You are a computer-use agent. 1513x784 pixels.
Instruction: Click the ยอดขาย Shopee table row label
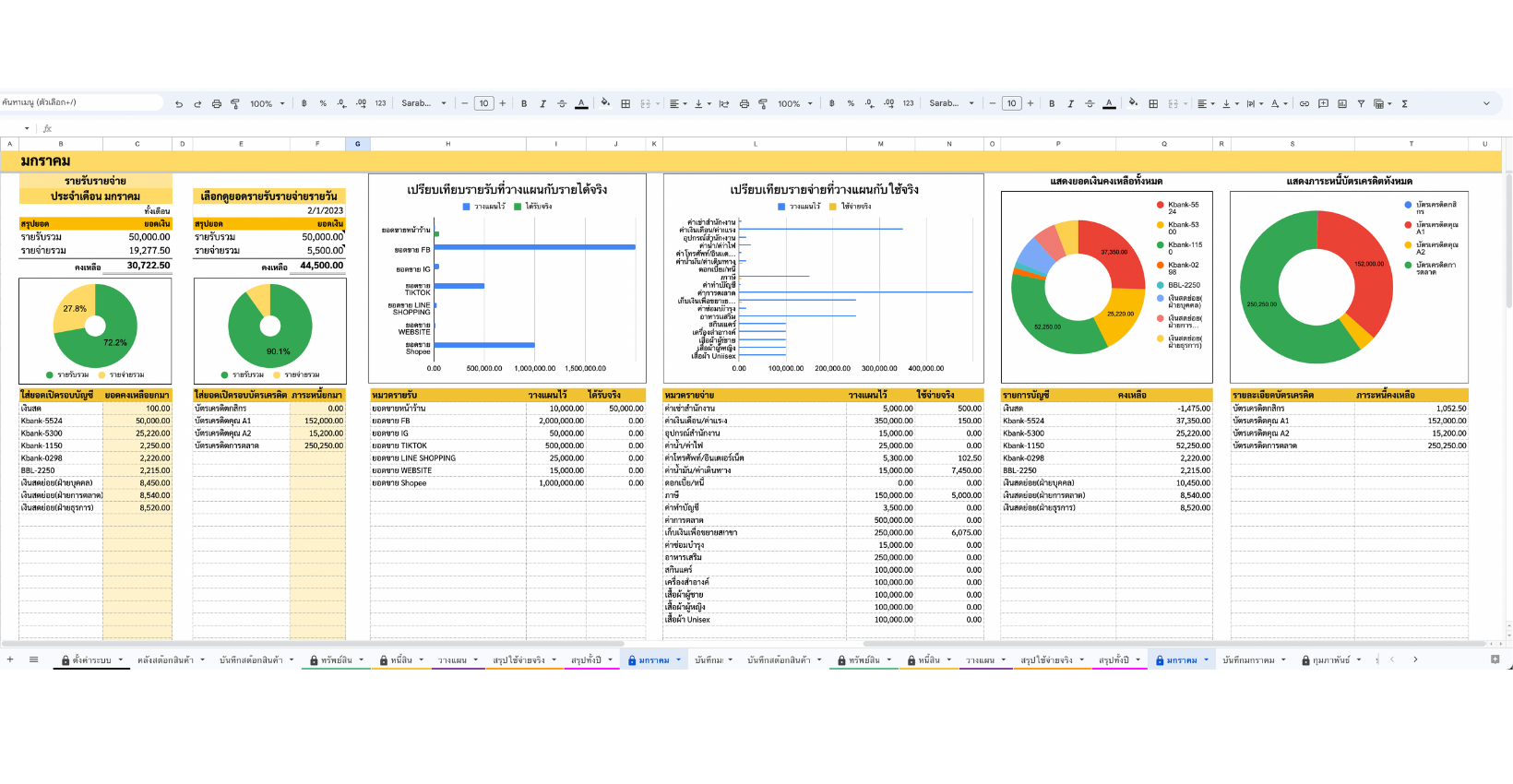point(399,482)
